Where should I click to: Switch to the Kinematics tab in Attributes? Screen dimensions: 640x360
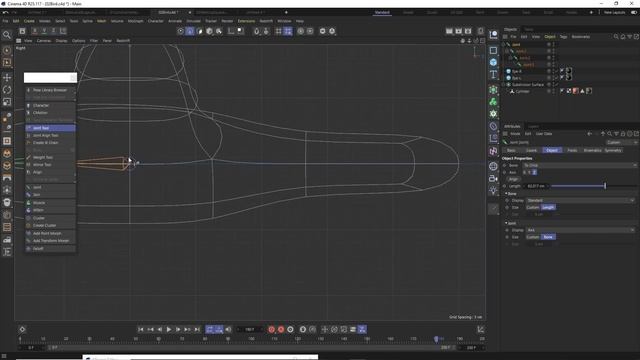(592, 150)
